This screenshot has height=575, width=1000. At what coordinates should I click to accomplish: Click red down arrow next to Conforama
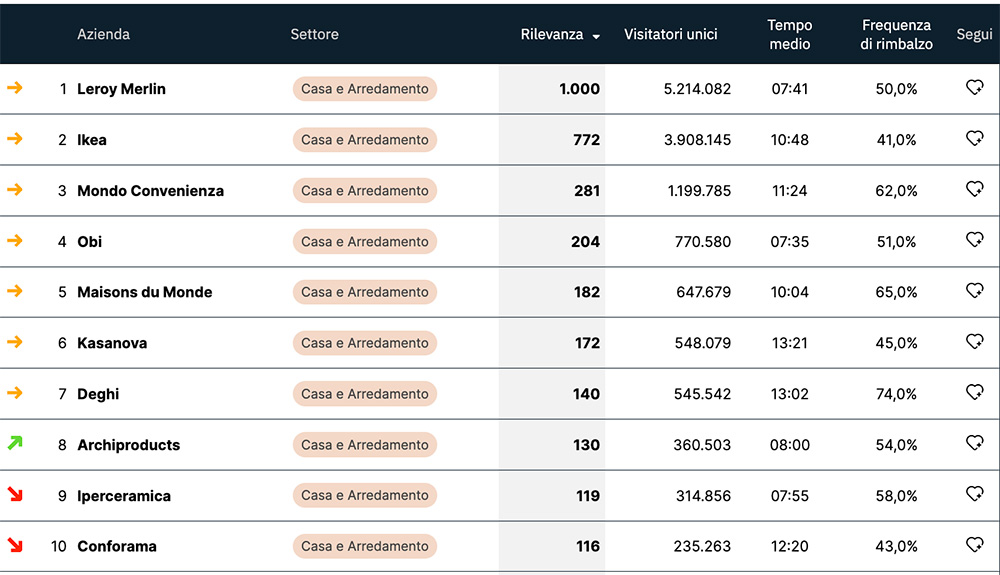(15, 545)
